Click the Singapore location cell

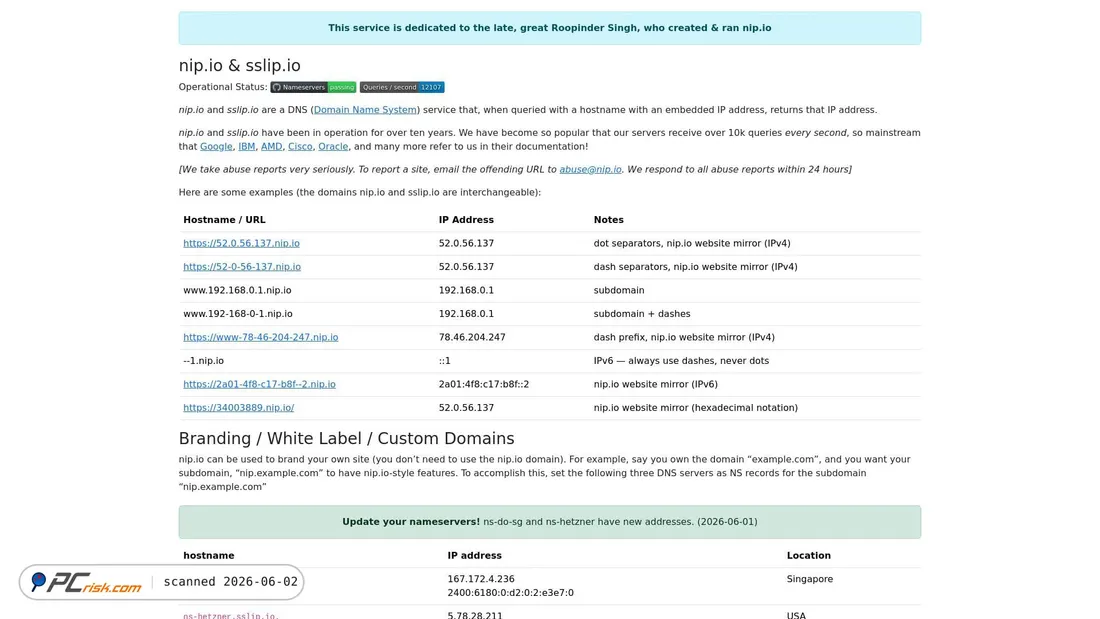coord(810,579)
